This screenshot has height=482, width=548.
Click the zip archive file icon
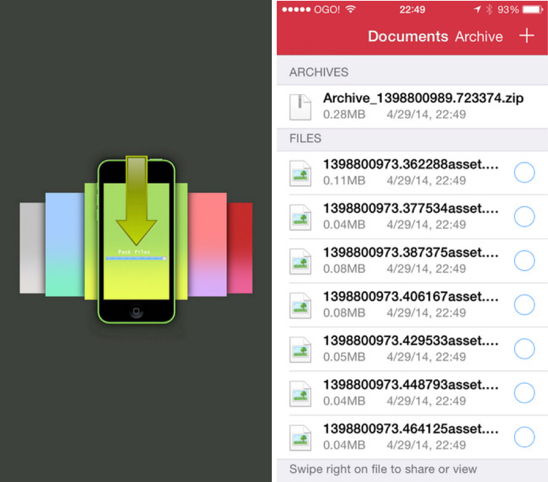click(x=300, y=107)
